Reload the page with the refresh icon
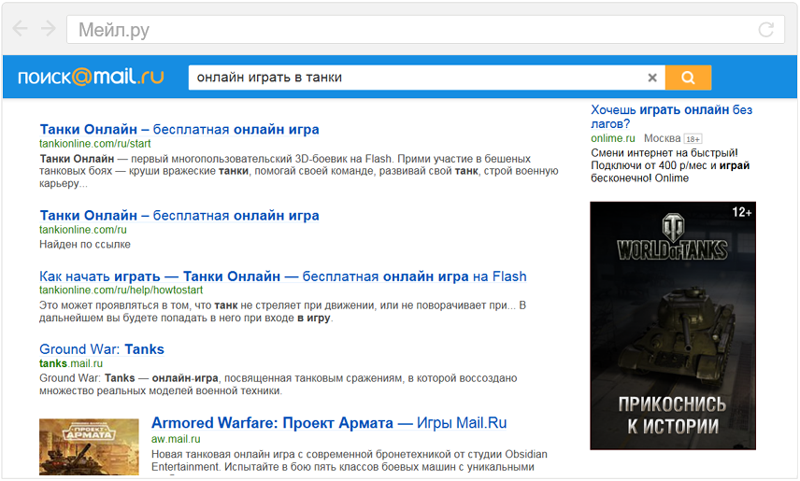The height and width of the screenshot is (481, 800). pos(766,30)
